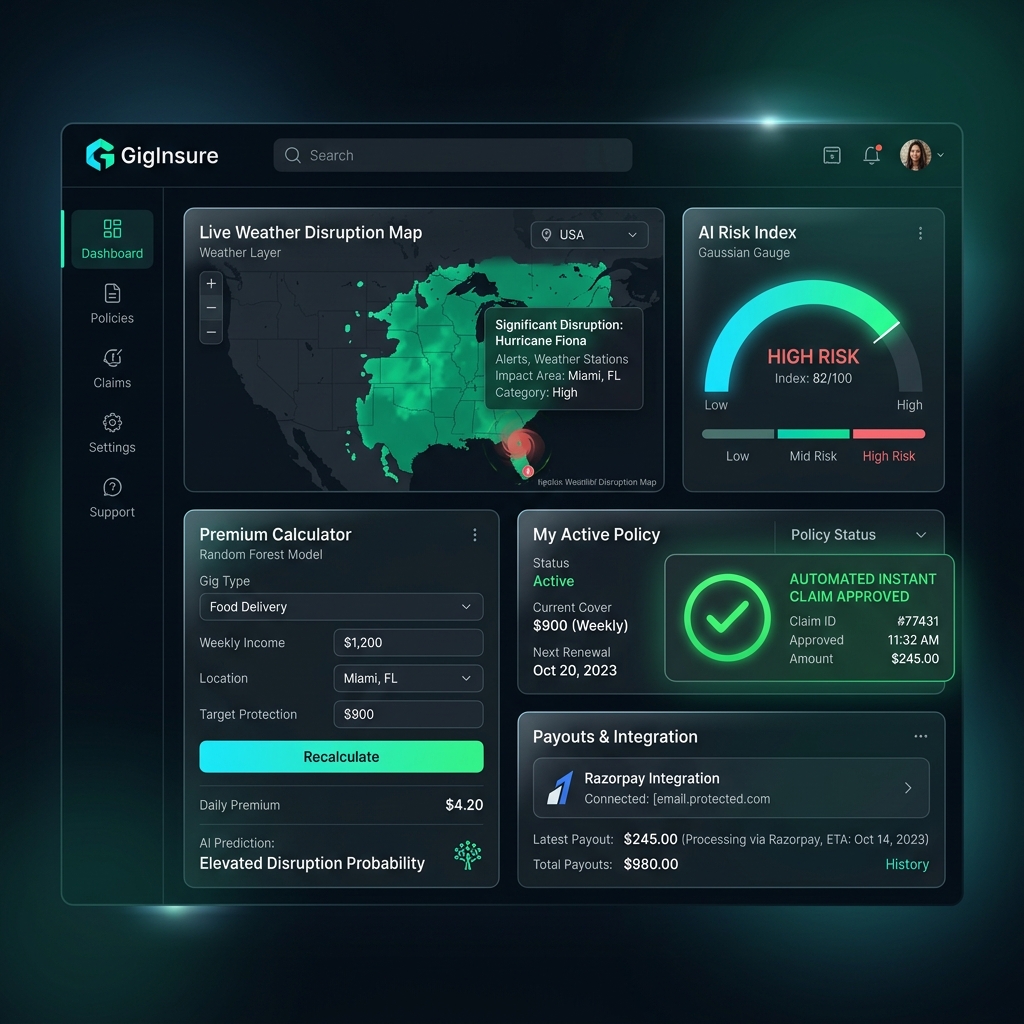The image size is (1024, 1024).
Task: Click the location pin icon in USA selector
Action: pyautogui.click(x=547, y=234)
